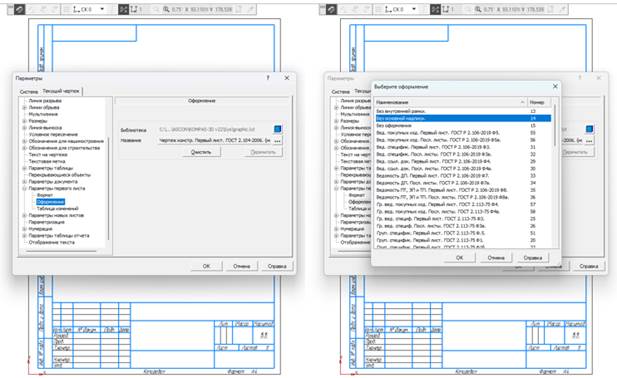Click Отмена in the Выберите оформление dialog
Image resolution: width=617 pixels, height=378 pixels.
pos(496,258)
